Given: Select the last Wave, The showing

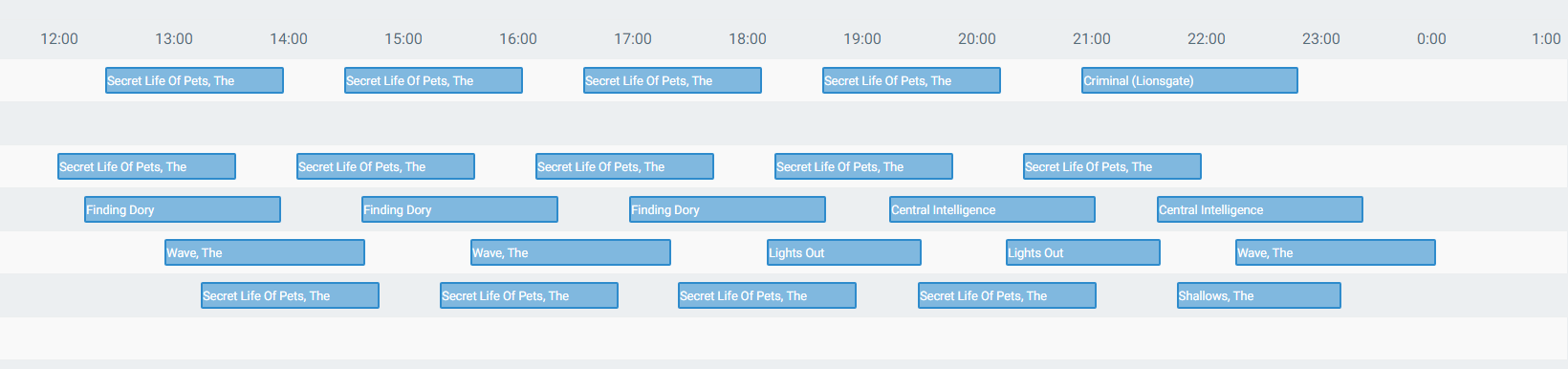Looking at the screenshot, I should tap(1336, 252).
